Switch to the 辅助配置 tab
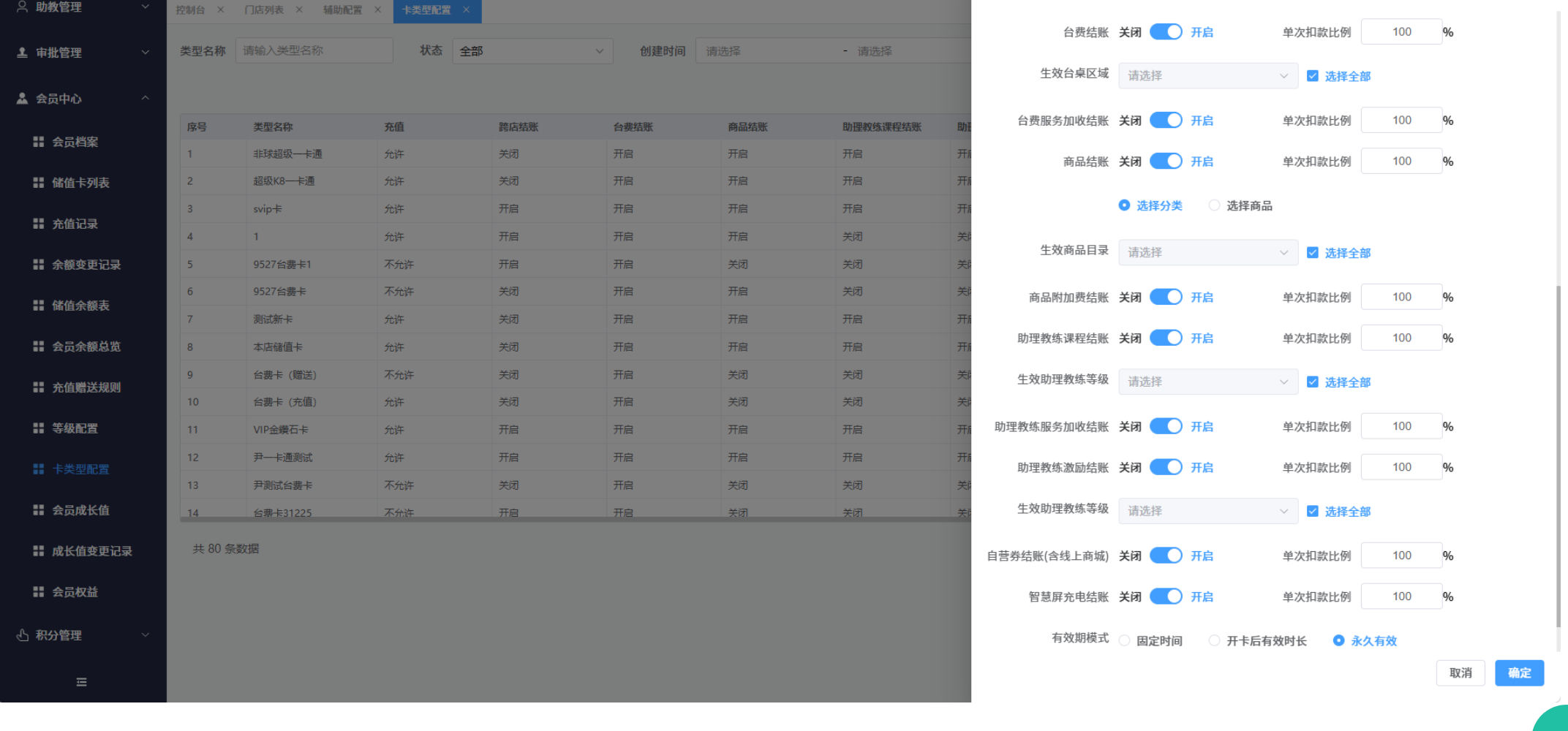Viewport: 1568px width, 731px height. 343,10
